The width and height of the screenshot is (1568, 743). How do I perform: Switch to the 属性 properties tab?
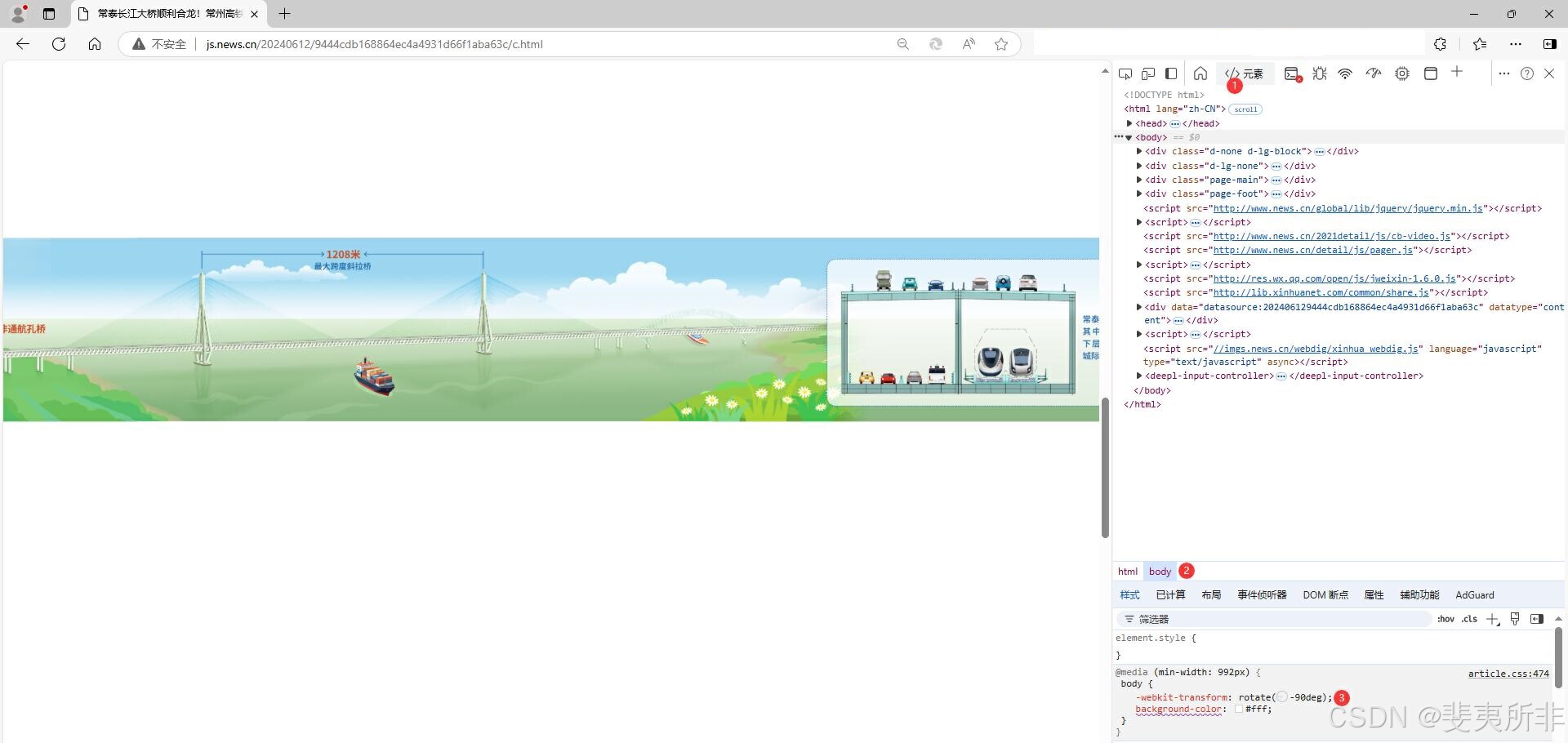[1374, 594]
